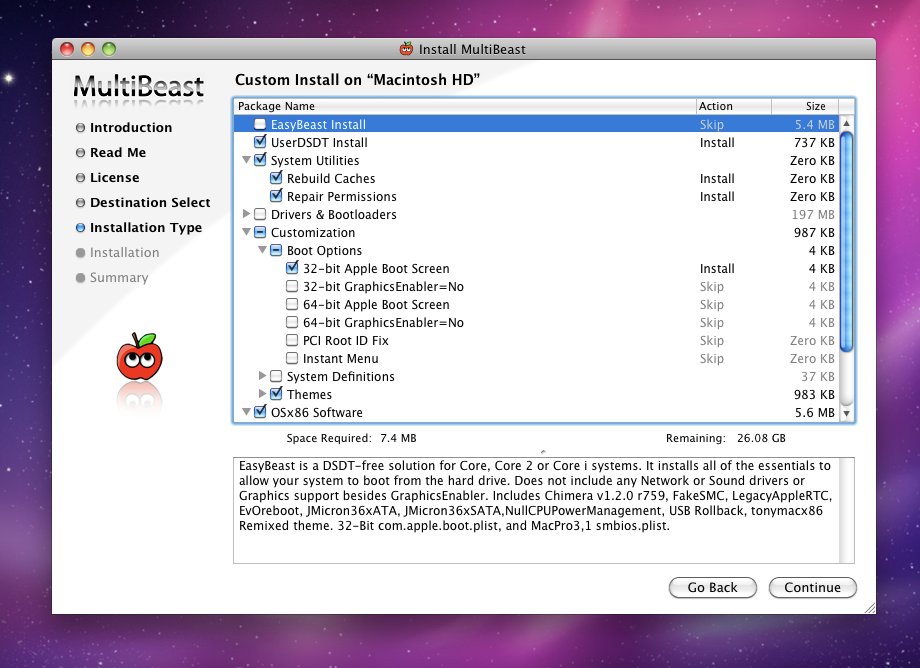Click the scrollbar down arrow
This screenshot has width=920, height=668.
846,413
